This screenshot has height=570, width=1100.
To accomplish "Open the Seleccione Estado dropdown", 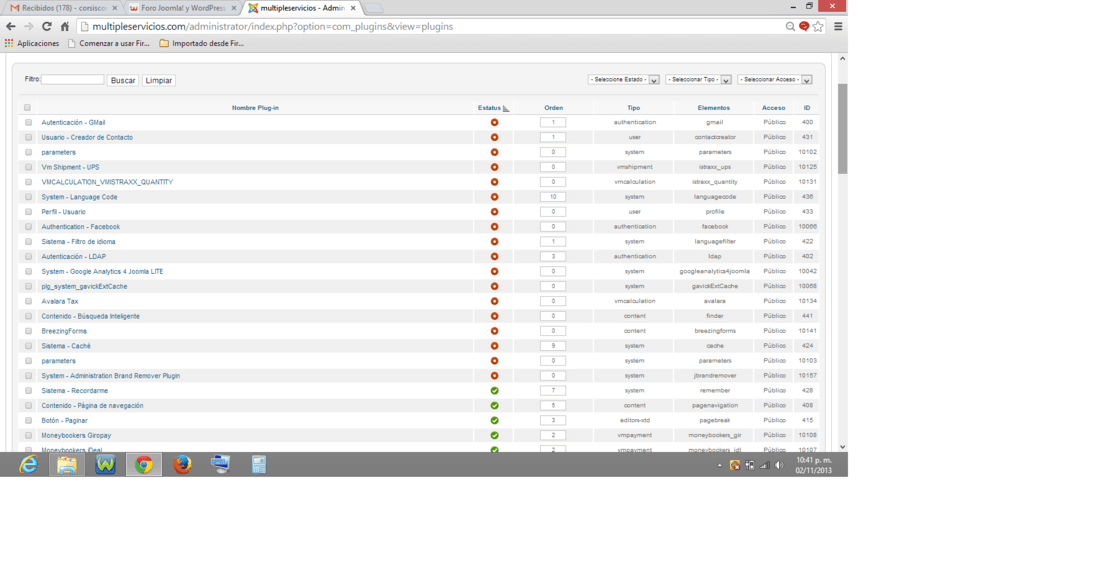I will [x=624, y=80].
